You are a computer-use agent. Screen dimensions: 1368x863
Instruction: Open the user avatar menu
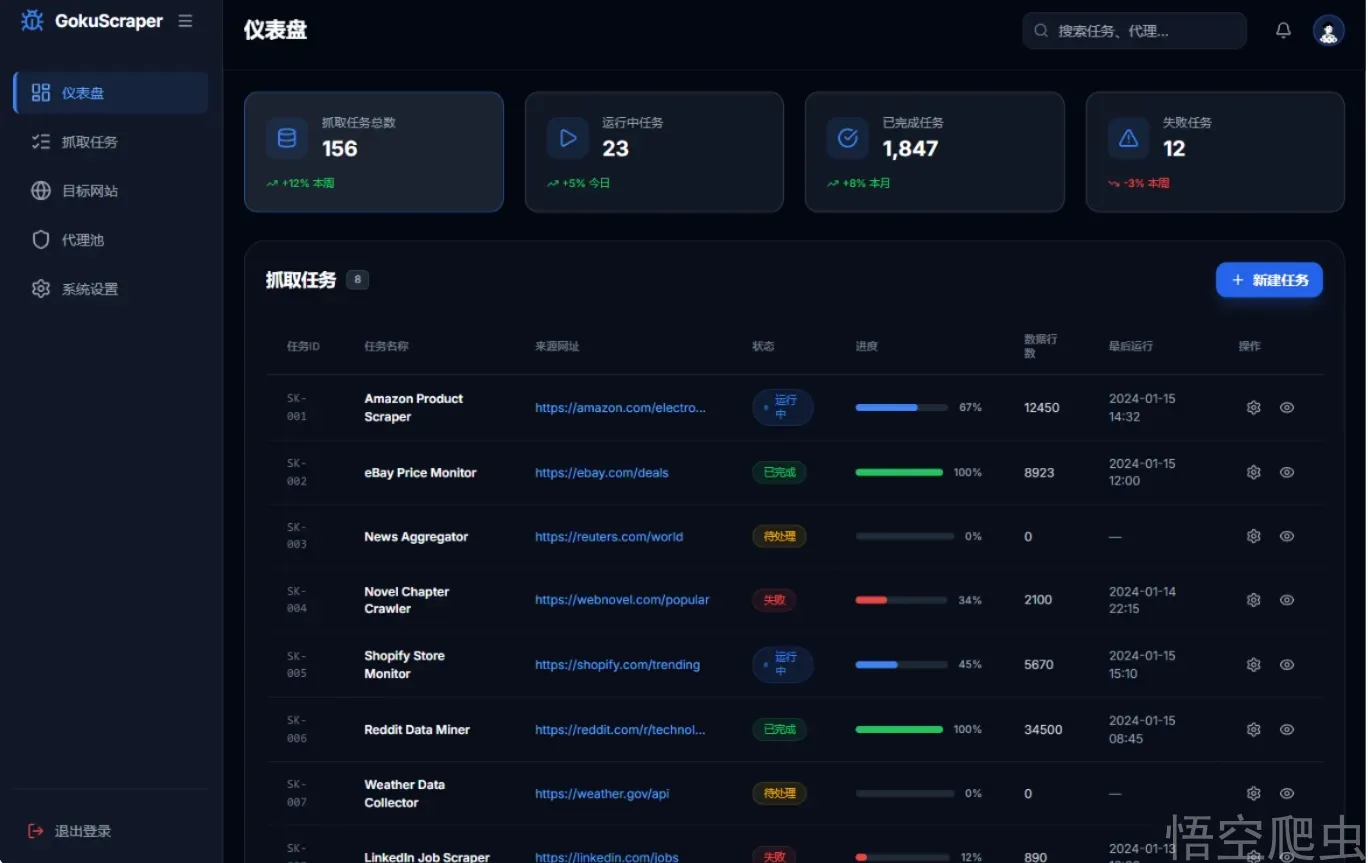click(1328, 31)
